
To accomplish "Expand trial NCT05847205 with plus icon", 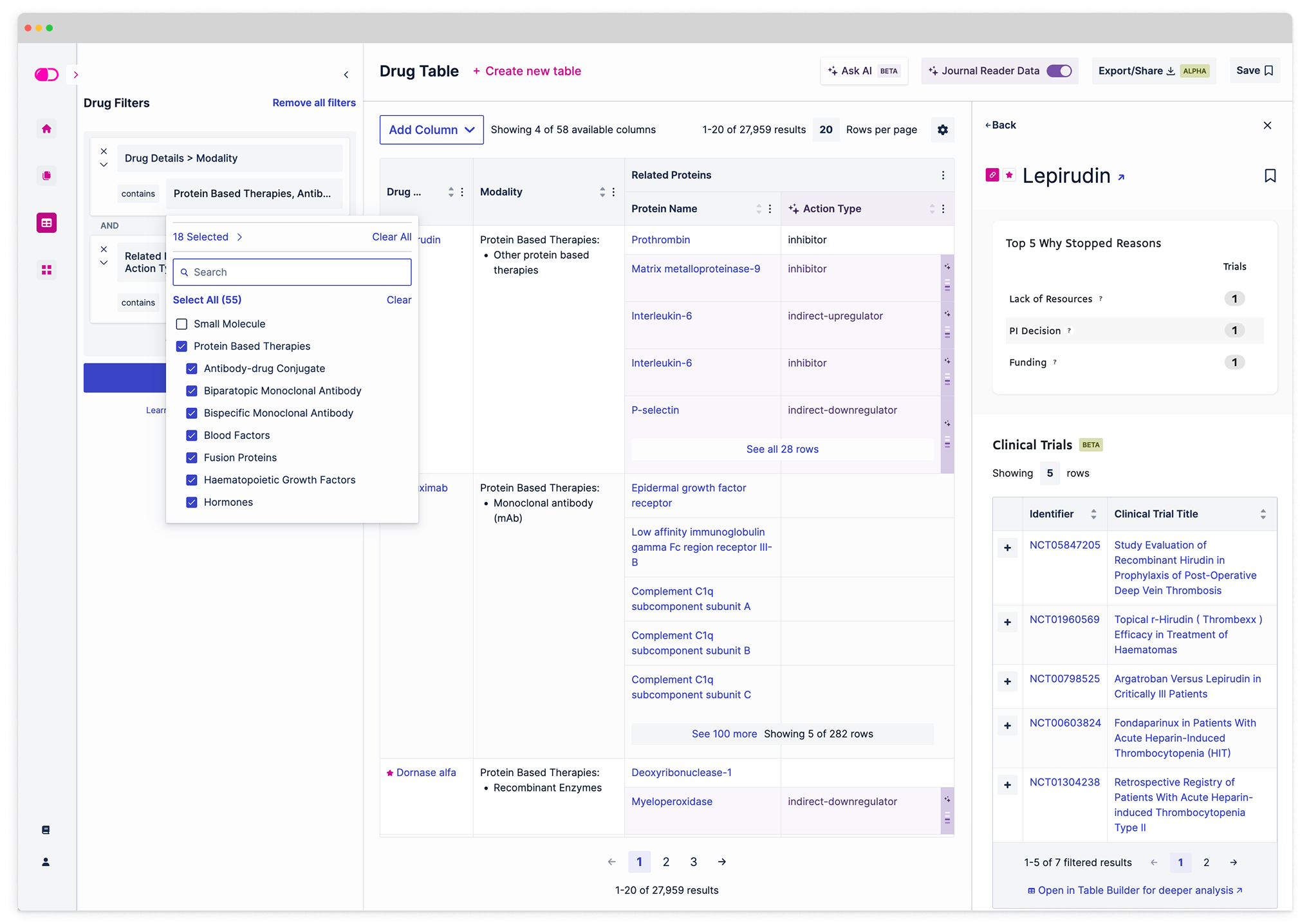I will pos(1007,548).
